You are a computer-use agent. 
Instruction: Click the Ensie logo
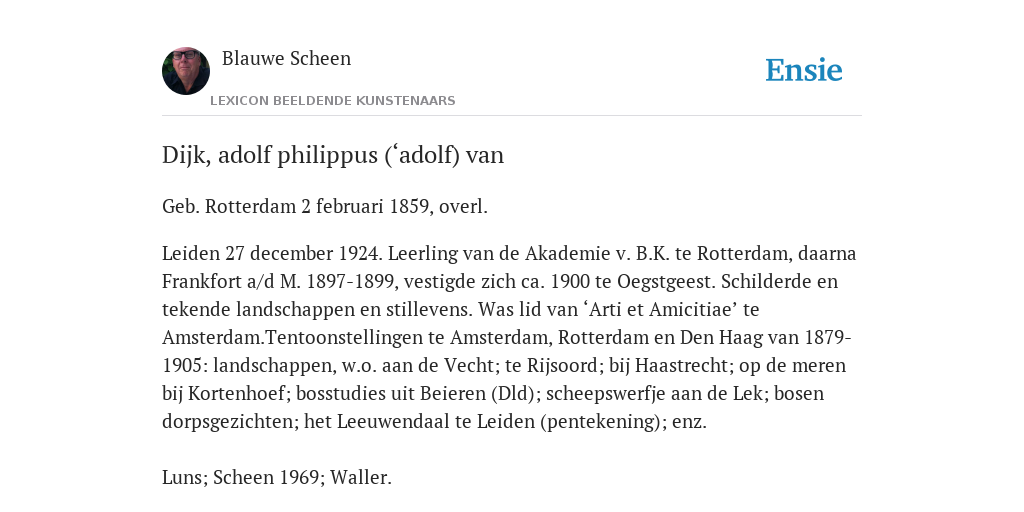point(804,70)
